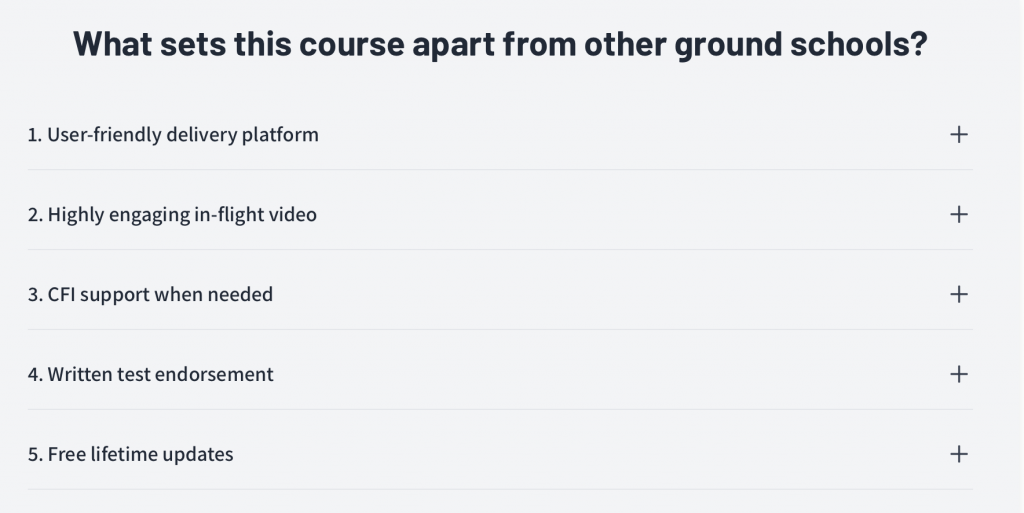Image resolution: width=1024 pixels, height=513 pixels.
Task: Click the plus icon for Written test endorsement
Action: (x=958, y=374)
